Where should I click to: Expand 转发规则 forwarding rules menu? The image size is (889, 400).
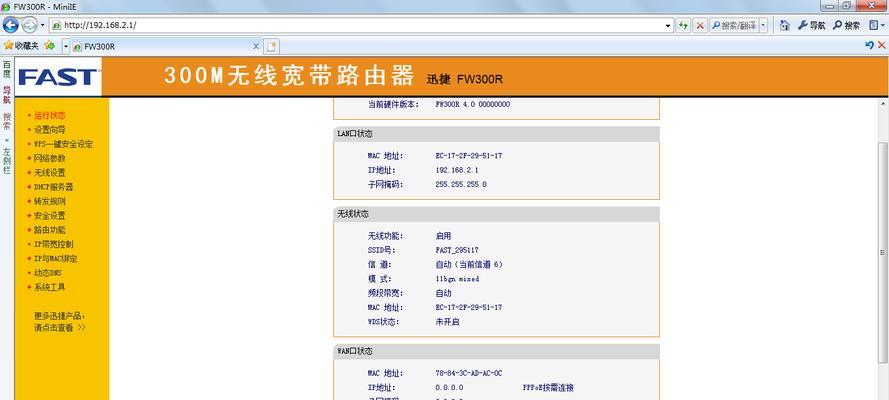(49, 201)
